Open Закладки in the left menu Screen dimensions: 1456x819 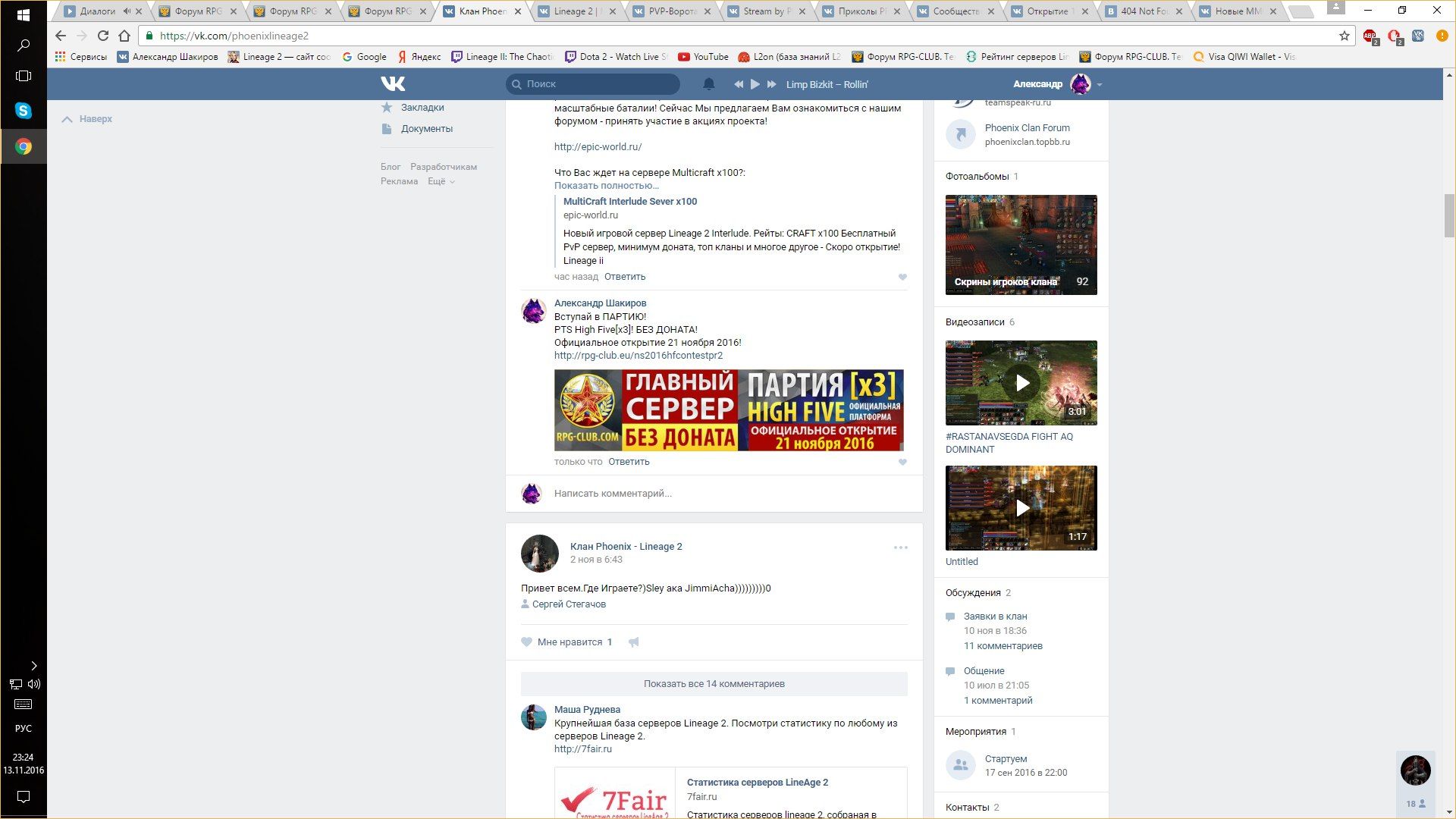click(x=422, y=108)
